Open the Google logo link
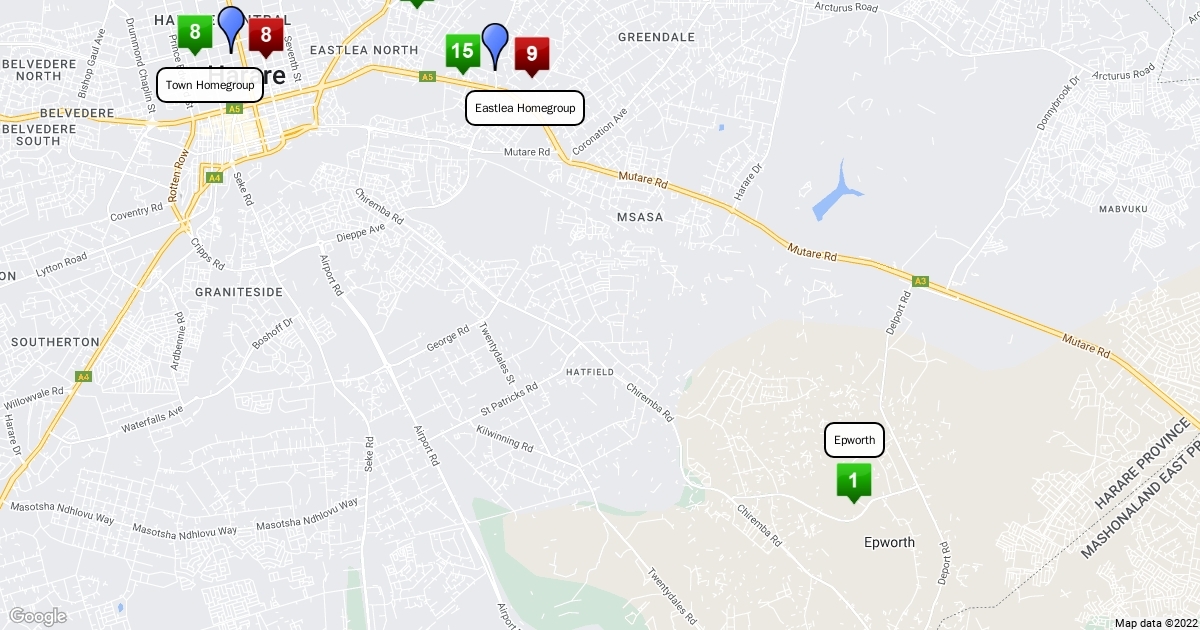The width and height of the screenshot is (1200, 630). [38, 616]
